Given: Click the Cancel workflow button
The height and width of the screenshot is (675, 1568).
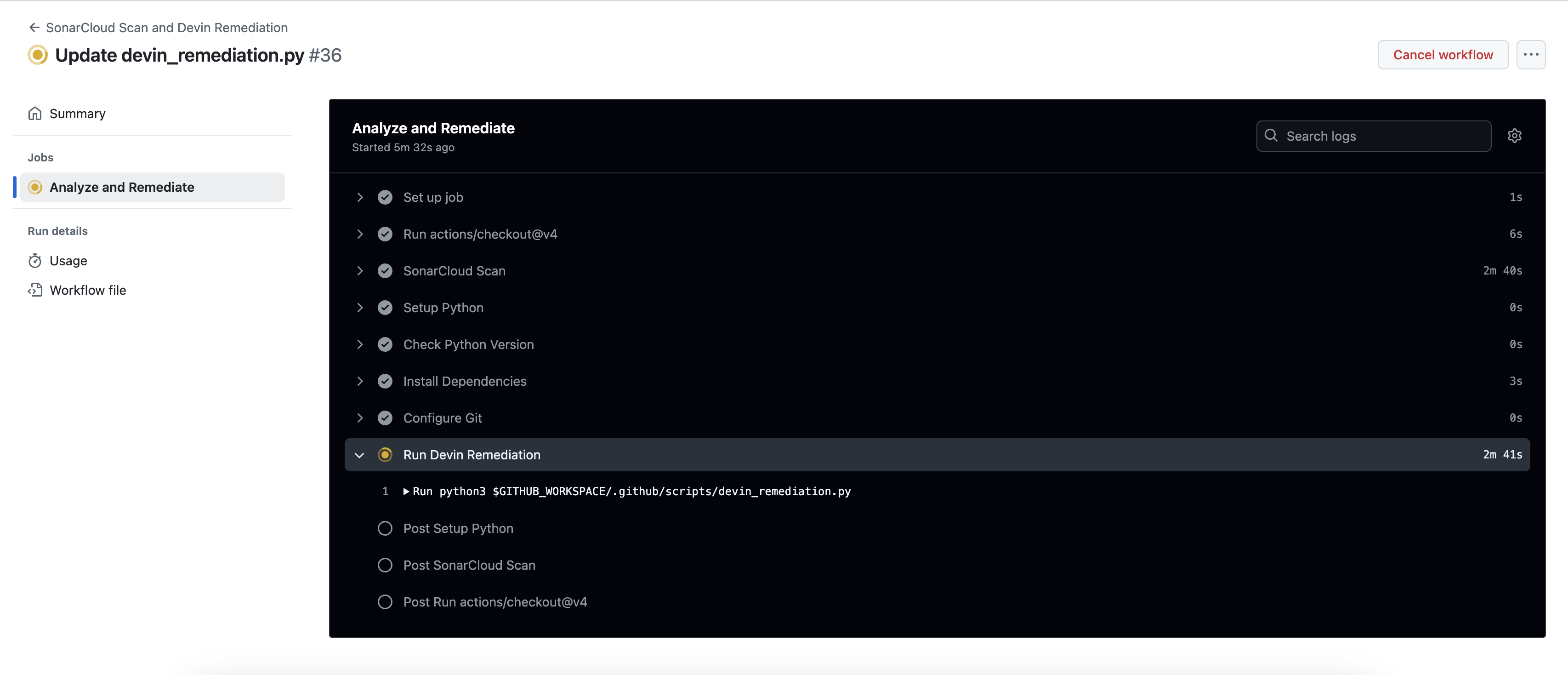Looking at the screenshot, I should [1443, 54].
